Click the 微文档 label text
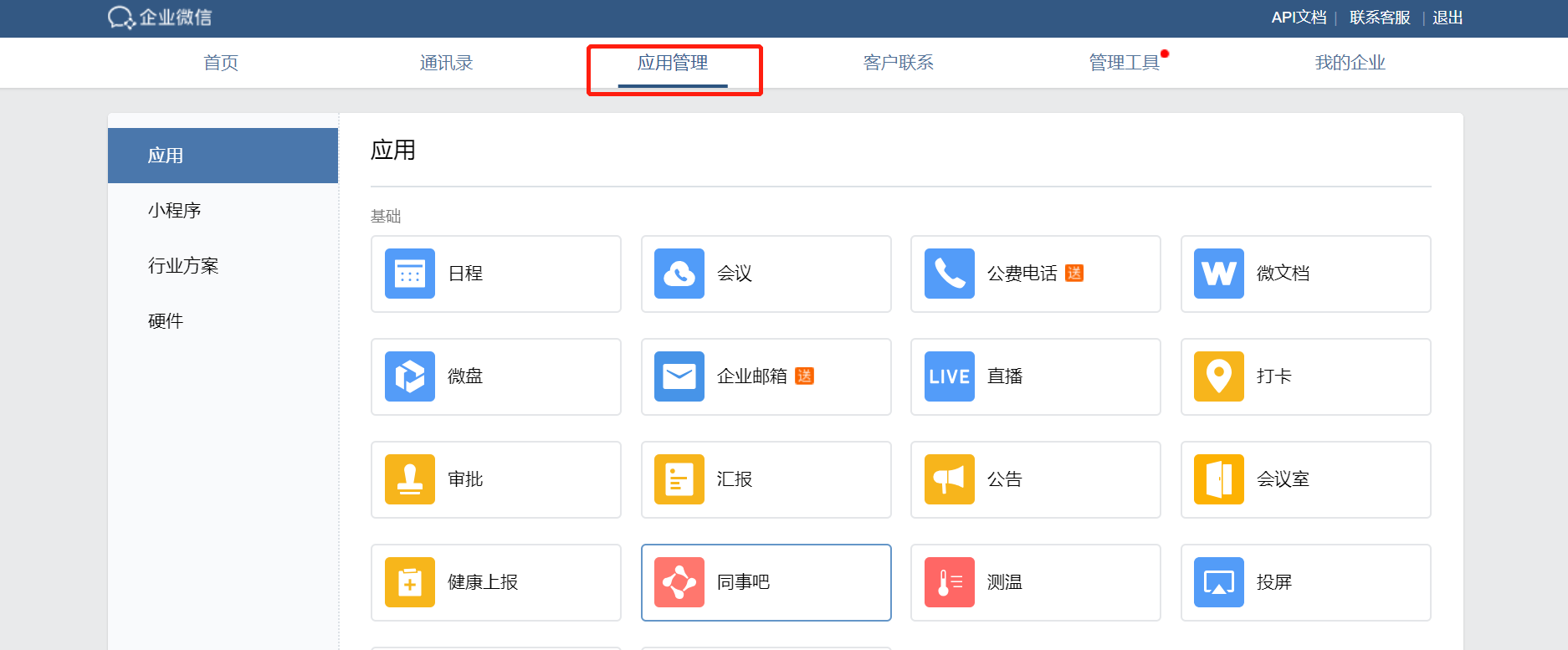Image resolution: width=1568 pixels, height=650 pixels. tap(1284, 274)
